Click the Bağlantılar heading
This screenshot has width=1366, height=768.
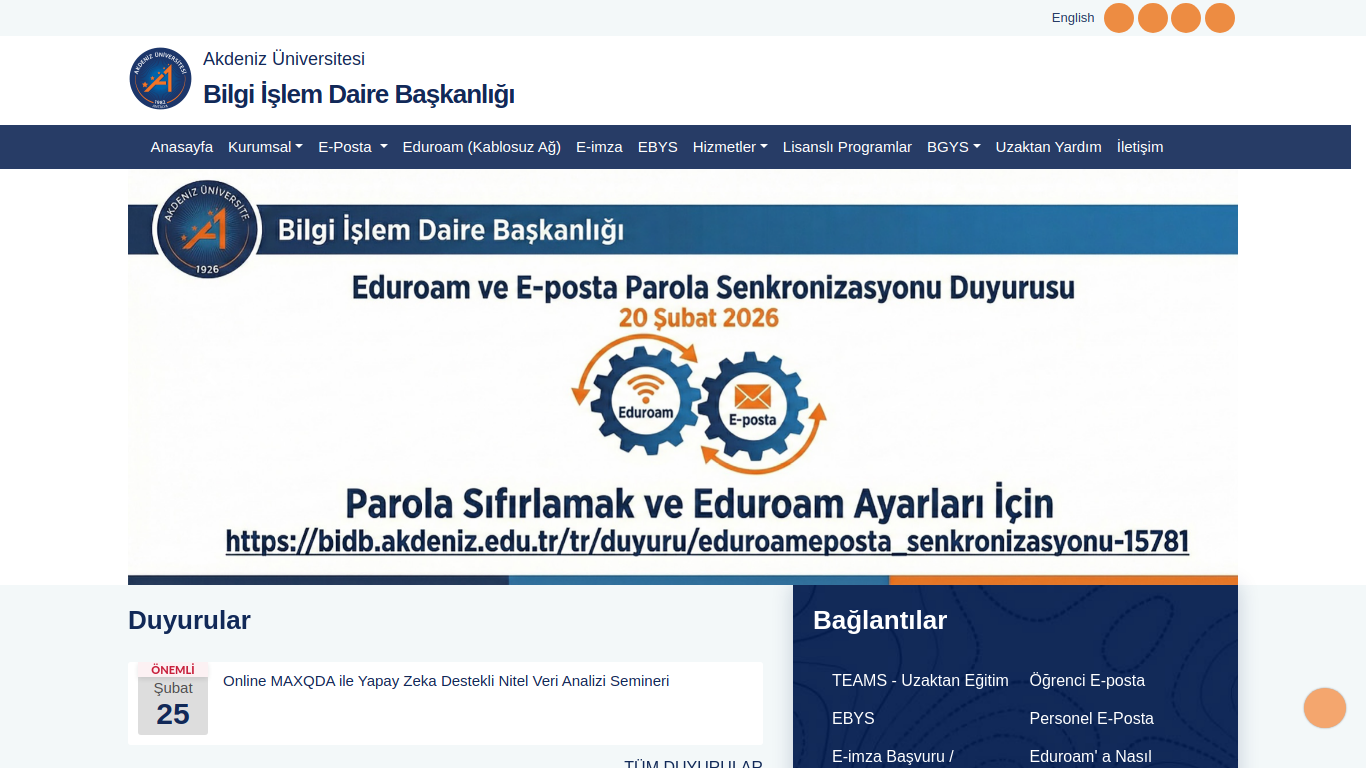[x=880, y=620]
